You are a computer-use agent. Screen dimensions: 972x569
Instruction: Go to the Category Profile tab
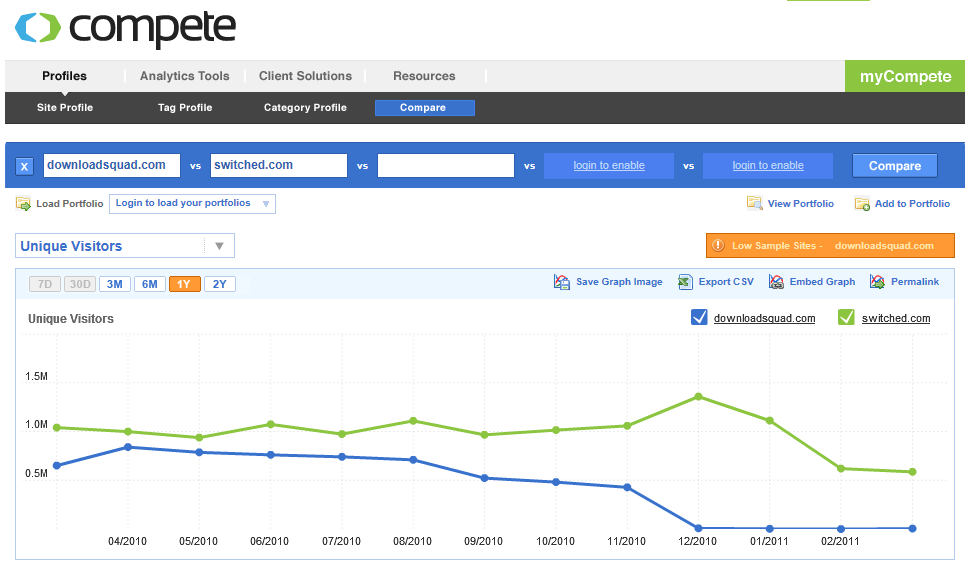click(305, 107)
